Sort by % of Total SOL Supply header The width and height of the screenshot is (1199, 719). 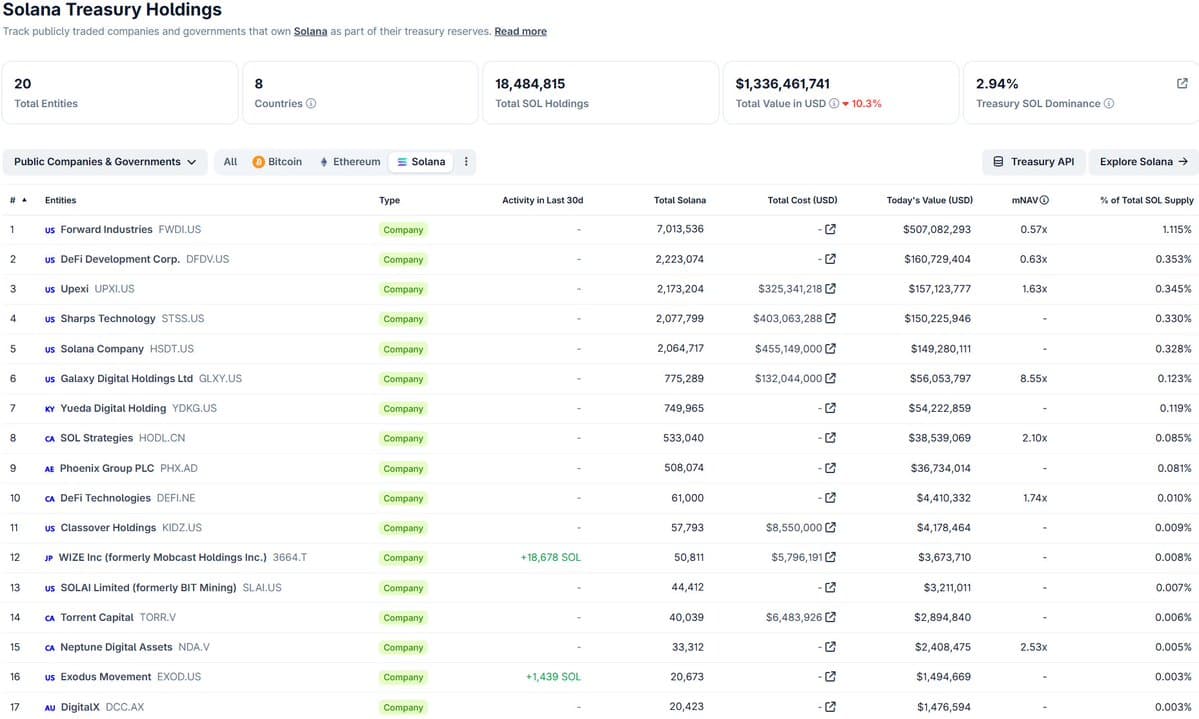pos(1146,200)
